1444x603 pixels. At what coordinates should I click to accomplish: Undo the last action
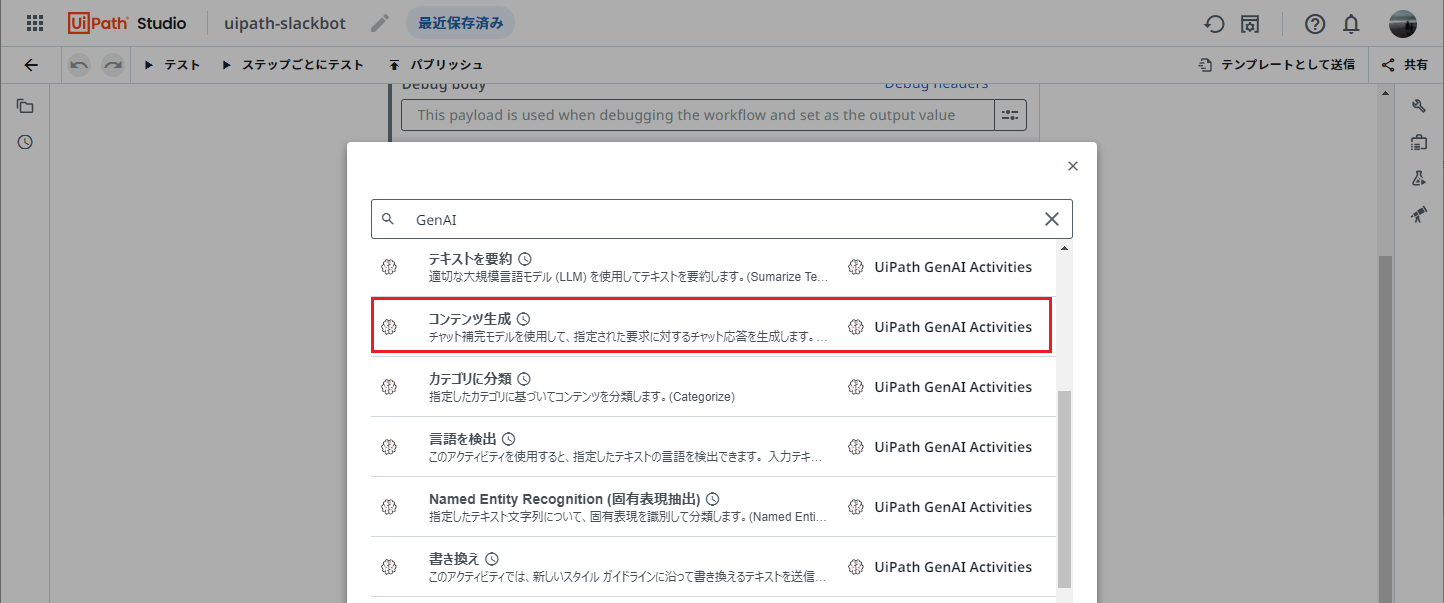(79, 65)
